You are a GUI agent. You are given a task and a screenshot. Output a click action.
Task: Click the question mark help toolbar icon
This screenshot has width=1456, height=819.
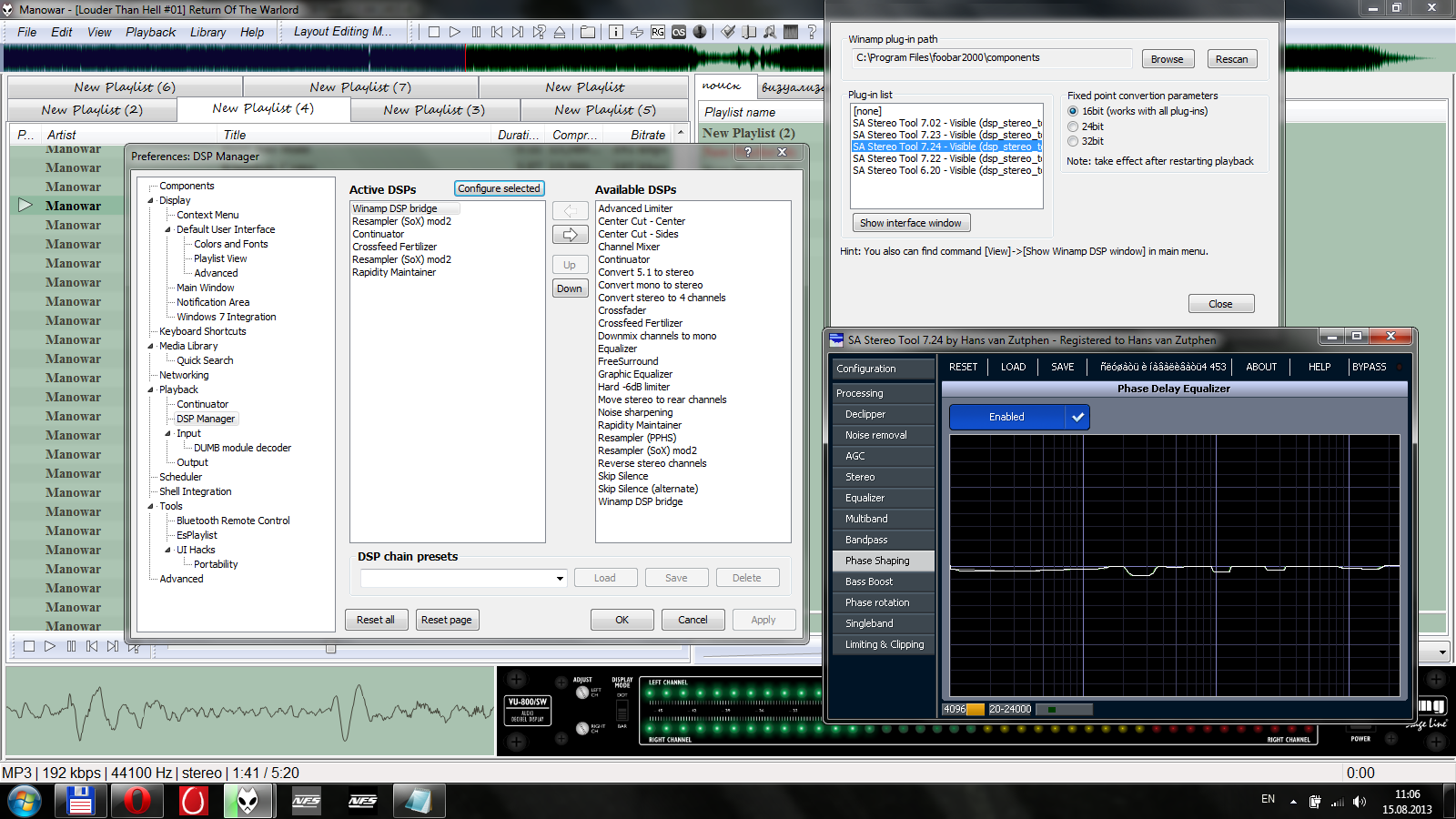812,32
